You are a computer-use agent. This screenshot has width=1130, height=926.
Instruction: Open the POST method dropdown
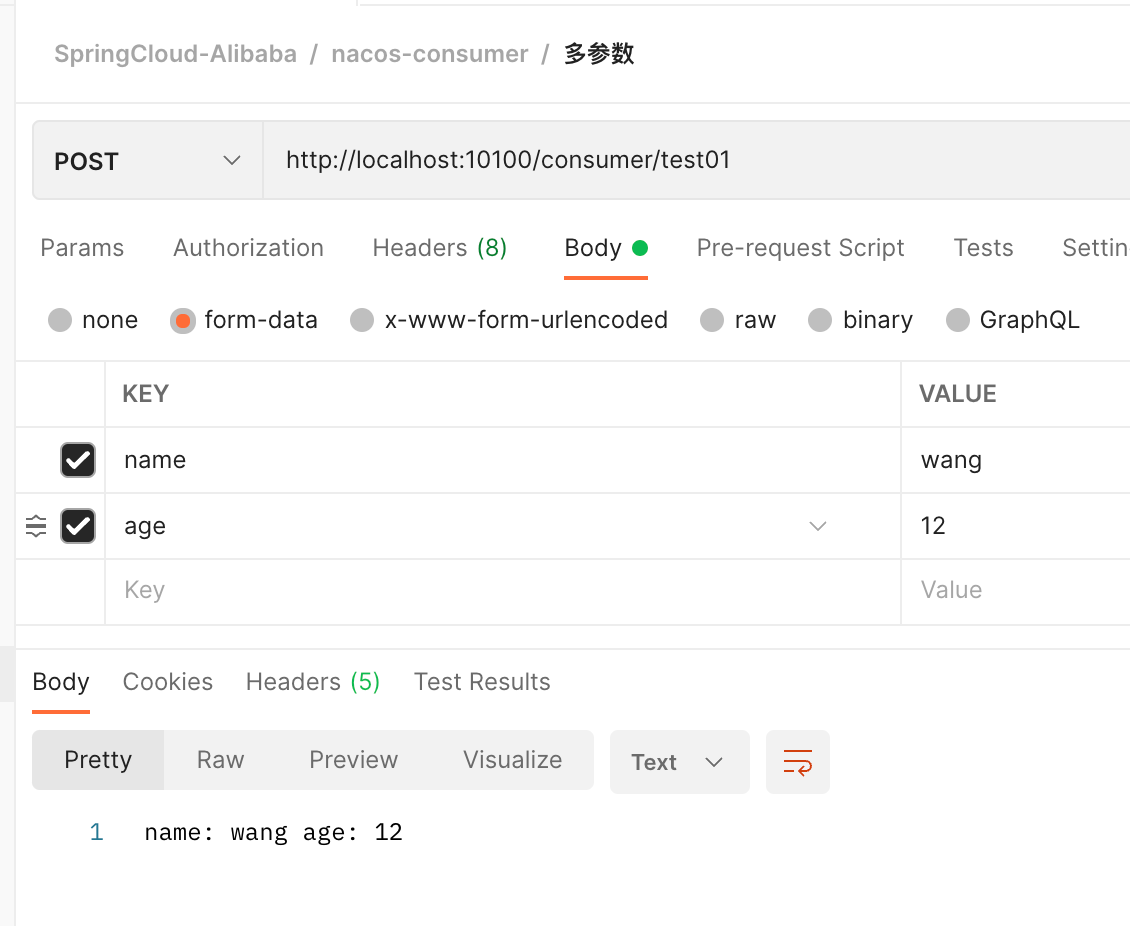(147, 161)
